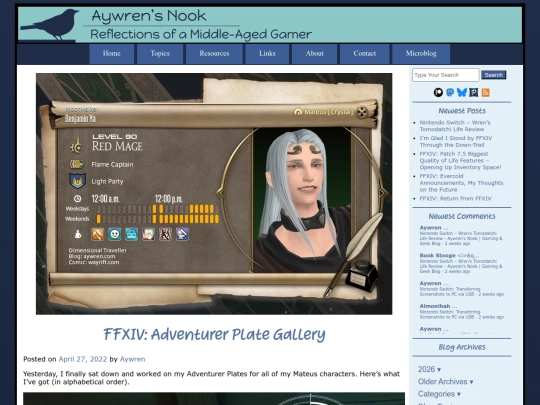Expand the Older Archives list
Viewport: 540px width, 405px height.
click(x=445, y=382)
